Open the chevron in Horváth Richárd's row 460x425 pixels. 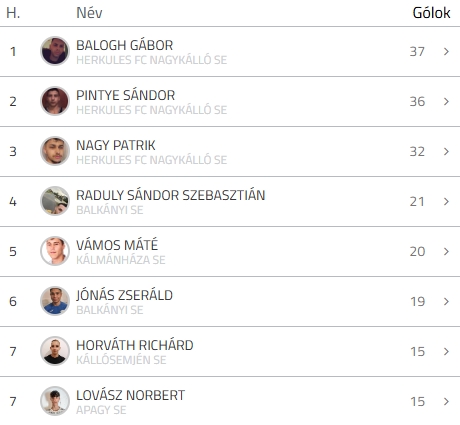[446, 351]
